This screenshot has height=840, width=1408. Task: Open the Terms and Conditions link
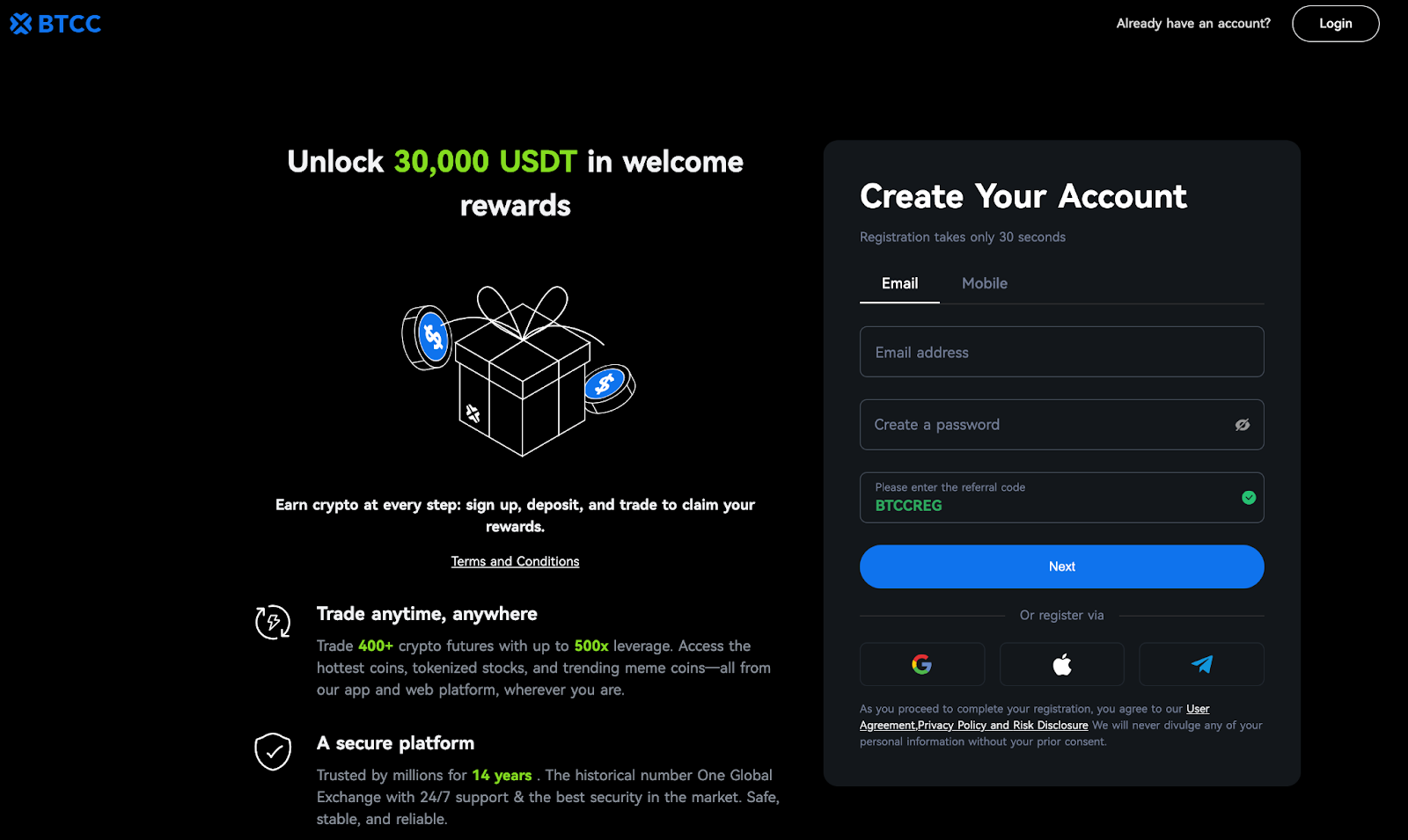pyautogui.click(x=515, y=561)
